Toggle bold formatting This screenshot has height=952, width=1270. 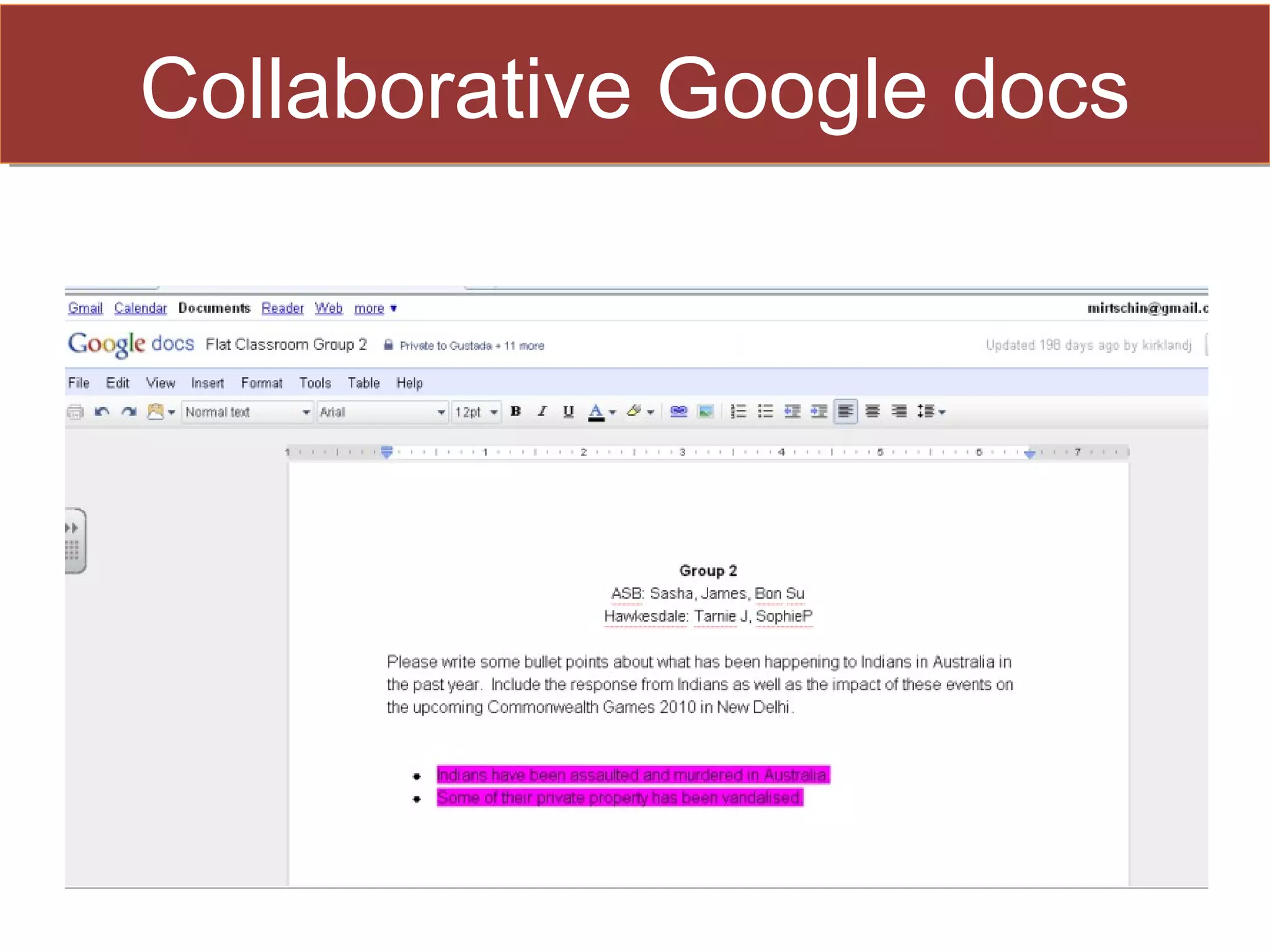[x=515, y=412]
